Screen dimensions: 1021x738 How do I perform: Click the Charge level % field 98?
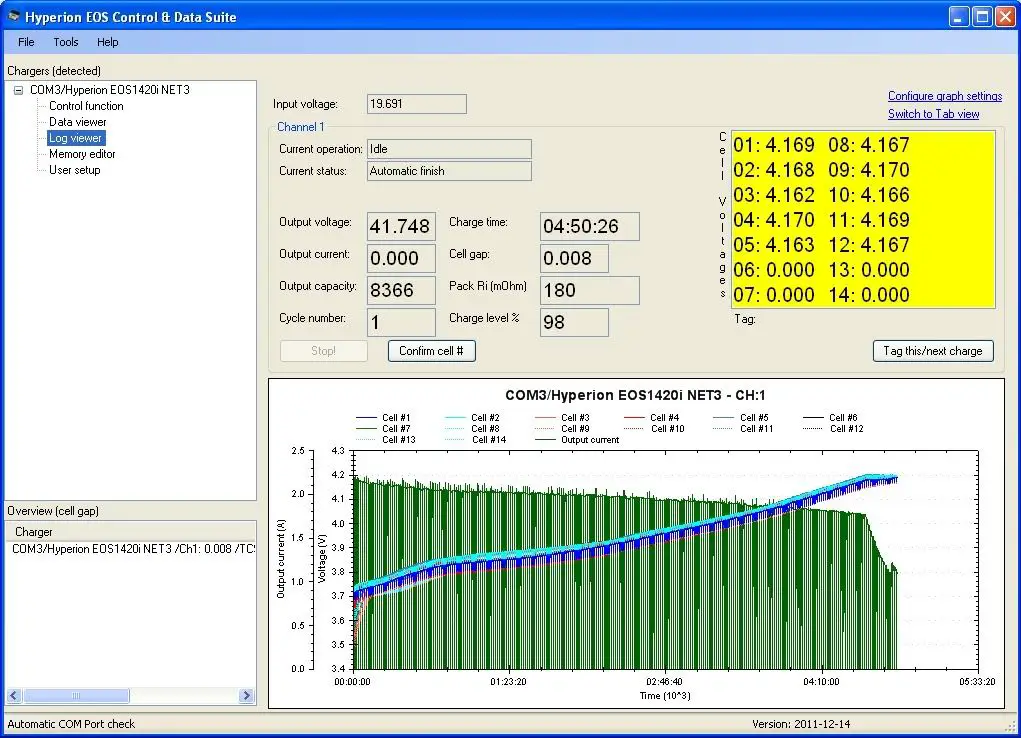coord(574,322)
